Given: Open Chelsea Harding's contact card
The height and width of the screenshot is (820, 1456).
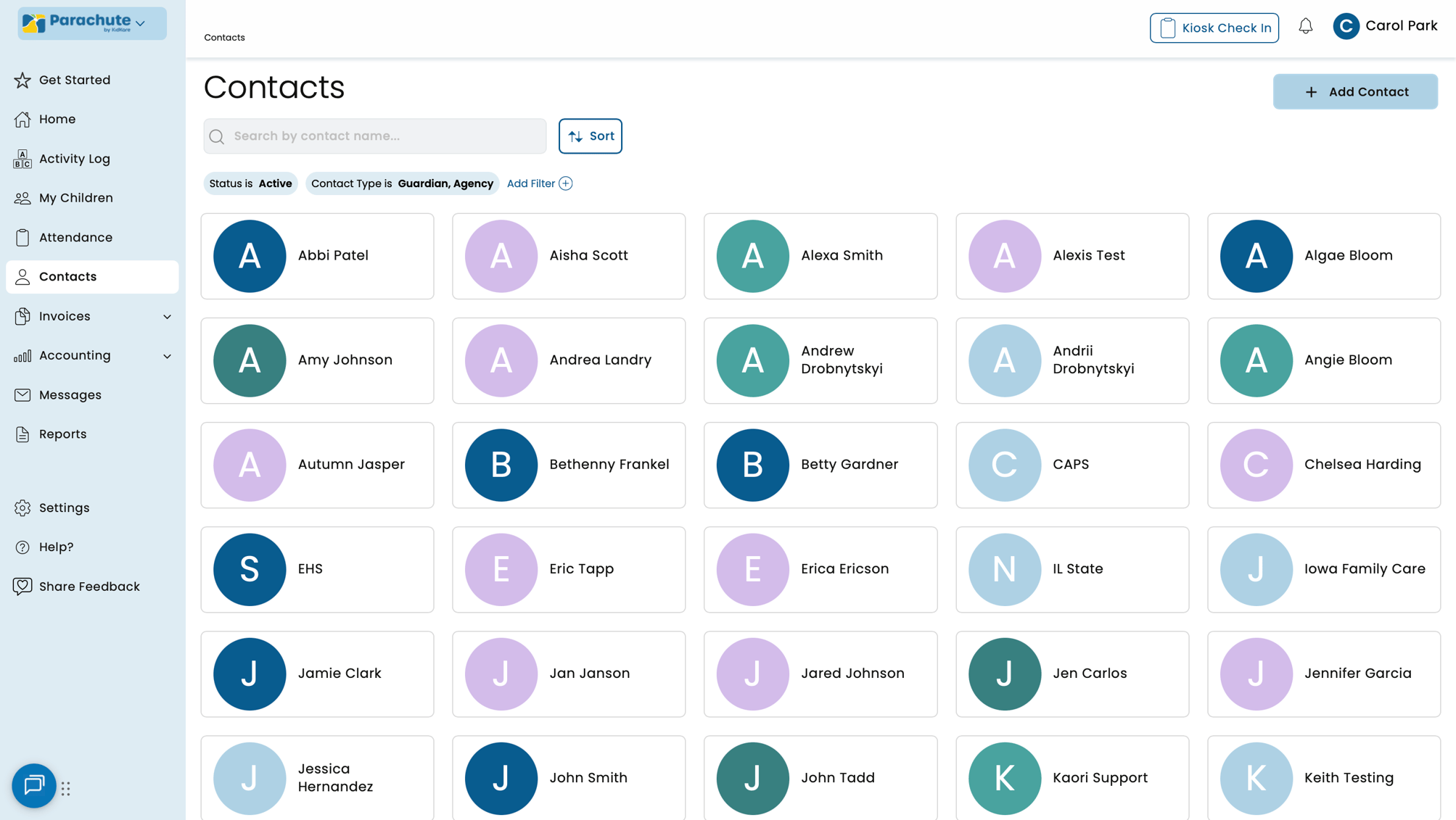Looking at the screenshot, I should pos(1324,465).
